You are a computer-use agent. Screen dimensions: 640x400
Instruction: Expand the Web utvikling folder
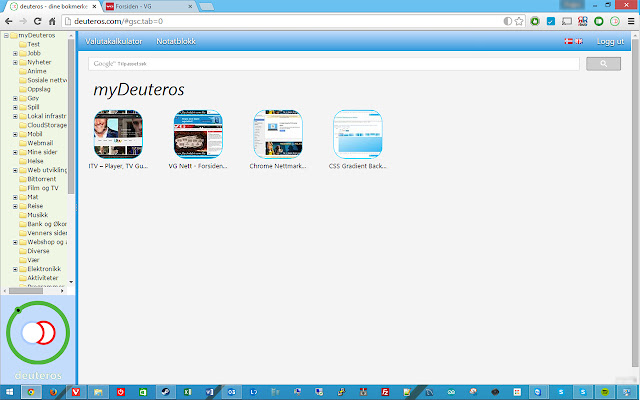pos(15,170)
